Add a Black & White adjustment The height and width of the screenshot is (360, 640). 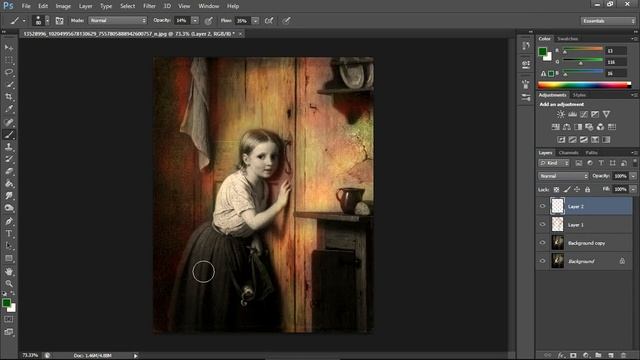tap(578, 127)
